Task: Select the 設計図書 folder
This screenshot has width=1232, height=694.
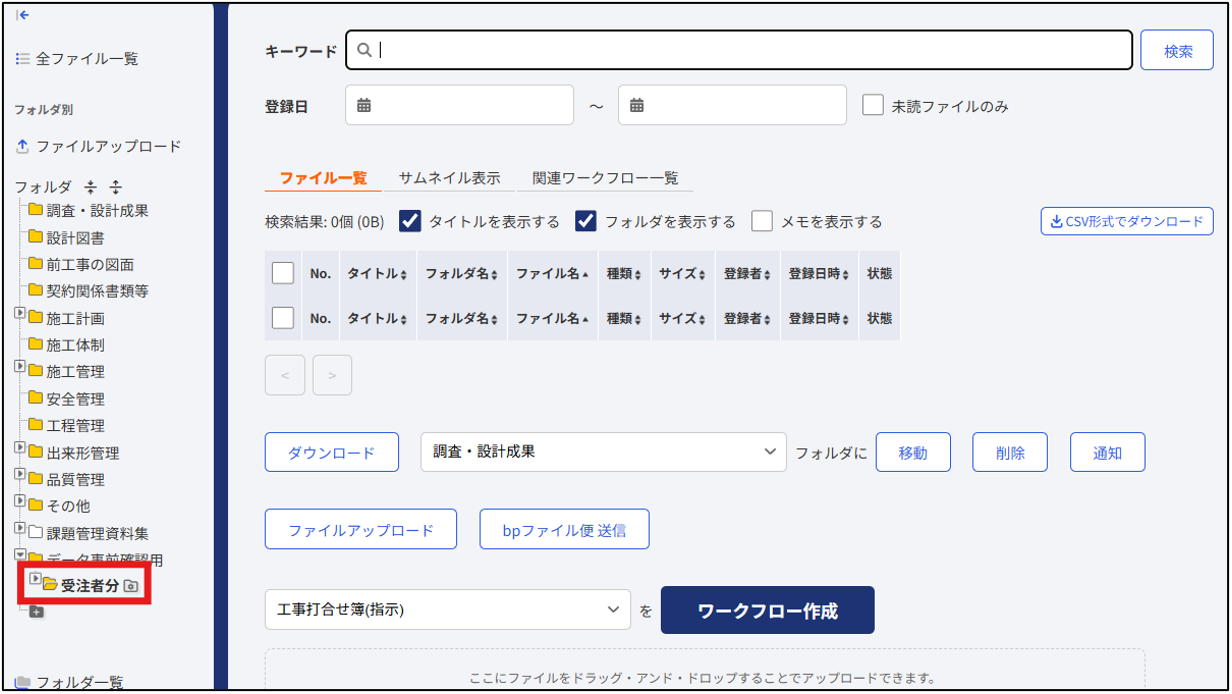Action: [x=66, y=238]
